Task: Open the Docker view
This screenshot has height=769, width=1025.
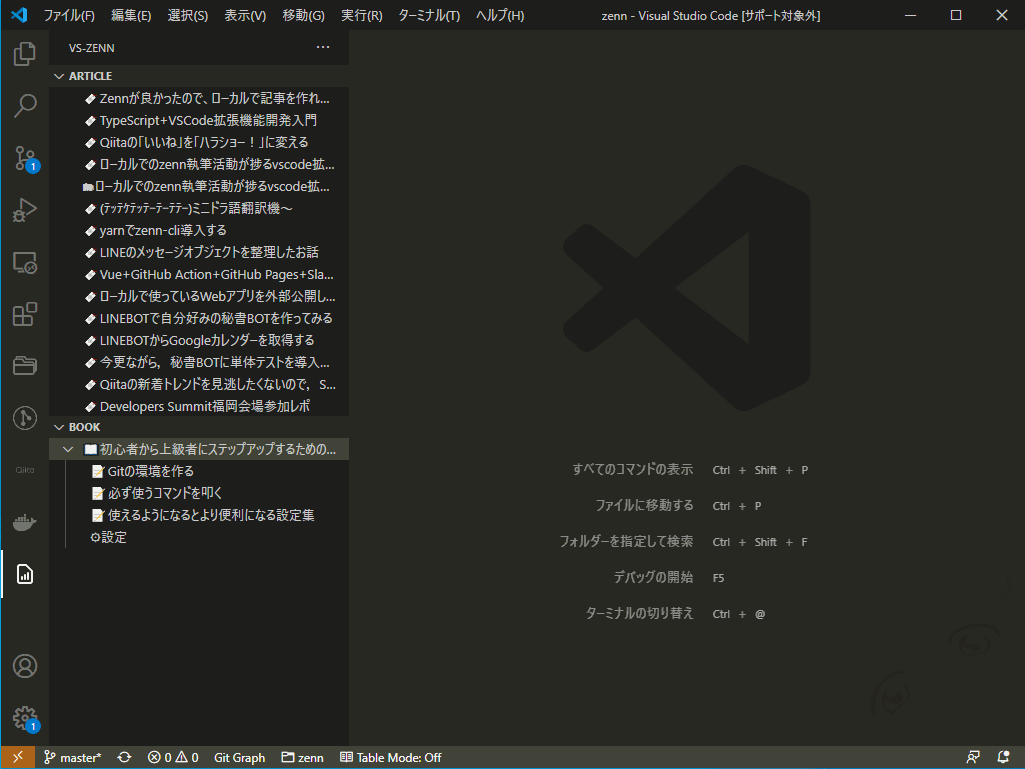Action: 25,522
